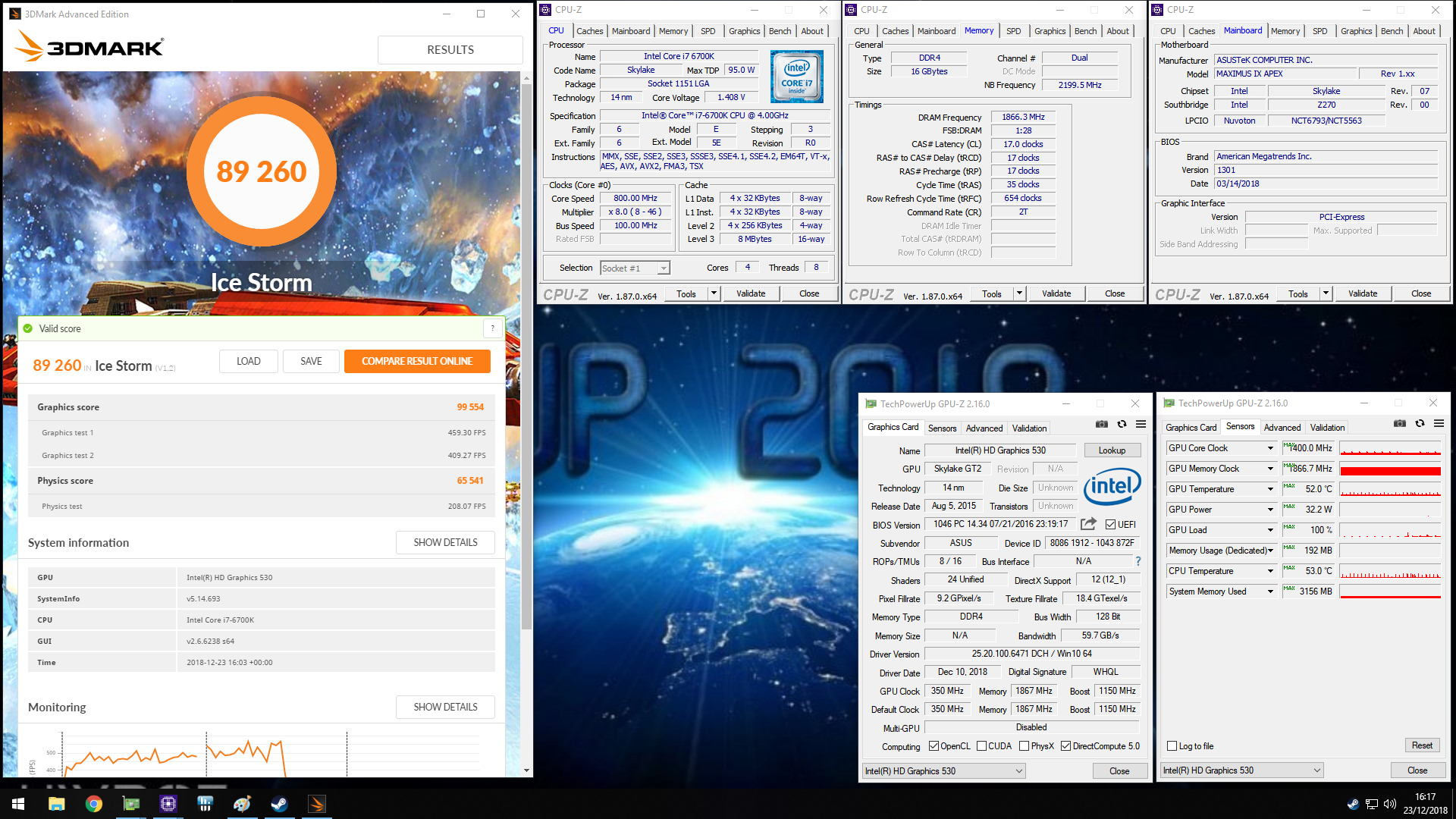Enable Log to file in GPU-Z Sensors
Image resolution: width=1456 pixels, height=819 pixels.
1172,746
